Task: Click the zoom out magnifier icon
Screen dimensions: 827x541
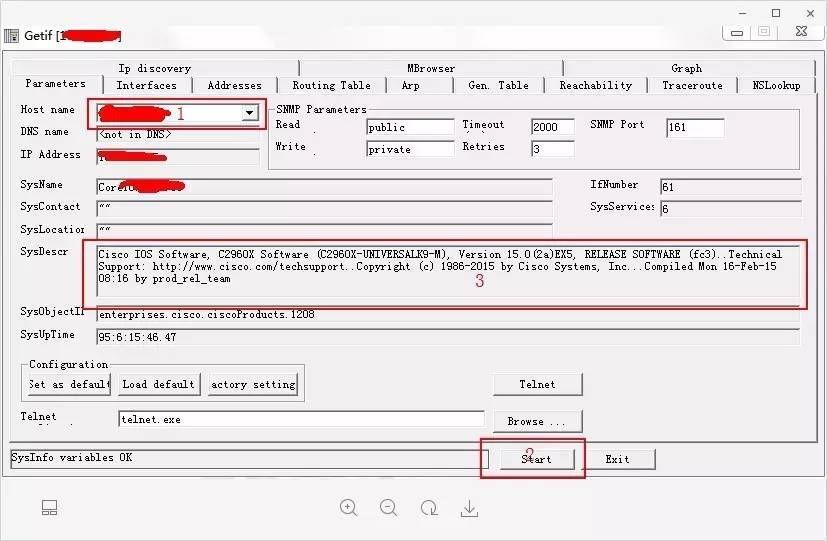Action: [389, 508]
